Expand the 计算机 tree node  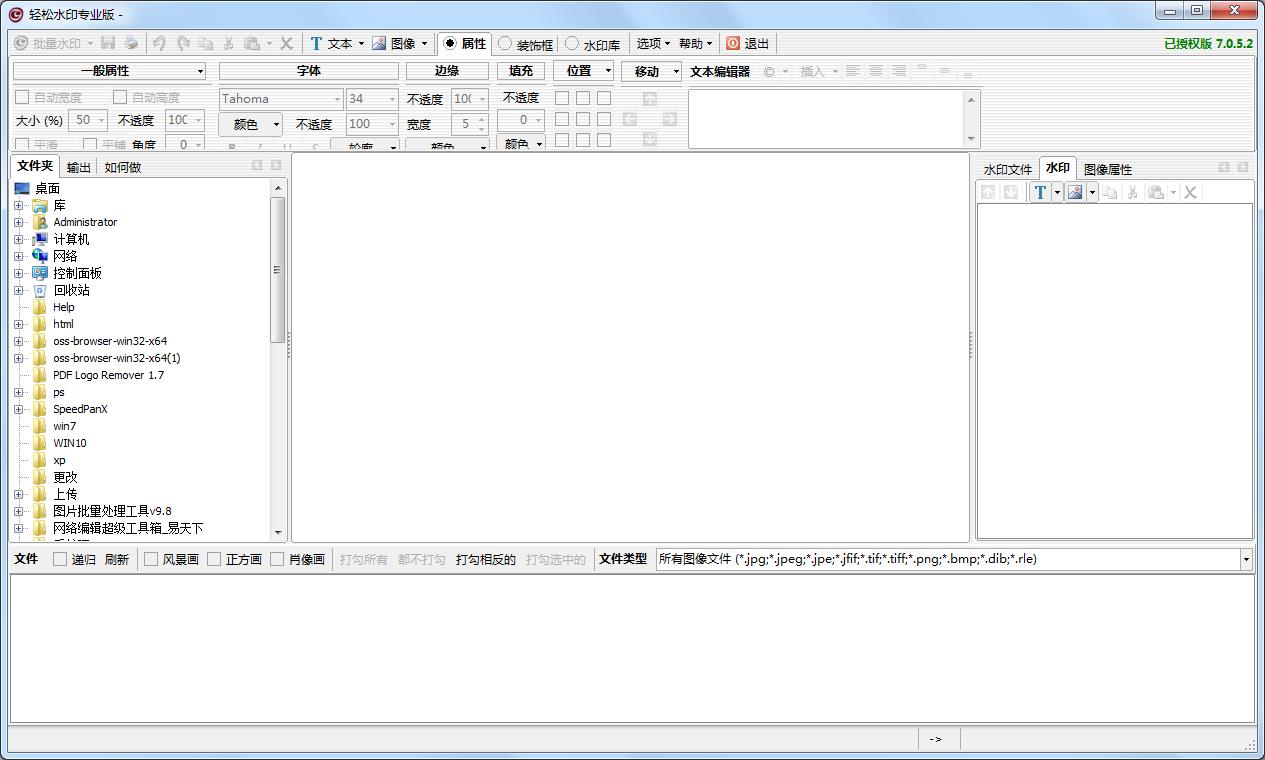click(19, 240)
